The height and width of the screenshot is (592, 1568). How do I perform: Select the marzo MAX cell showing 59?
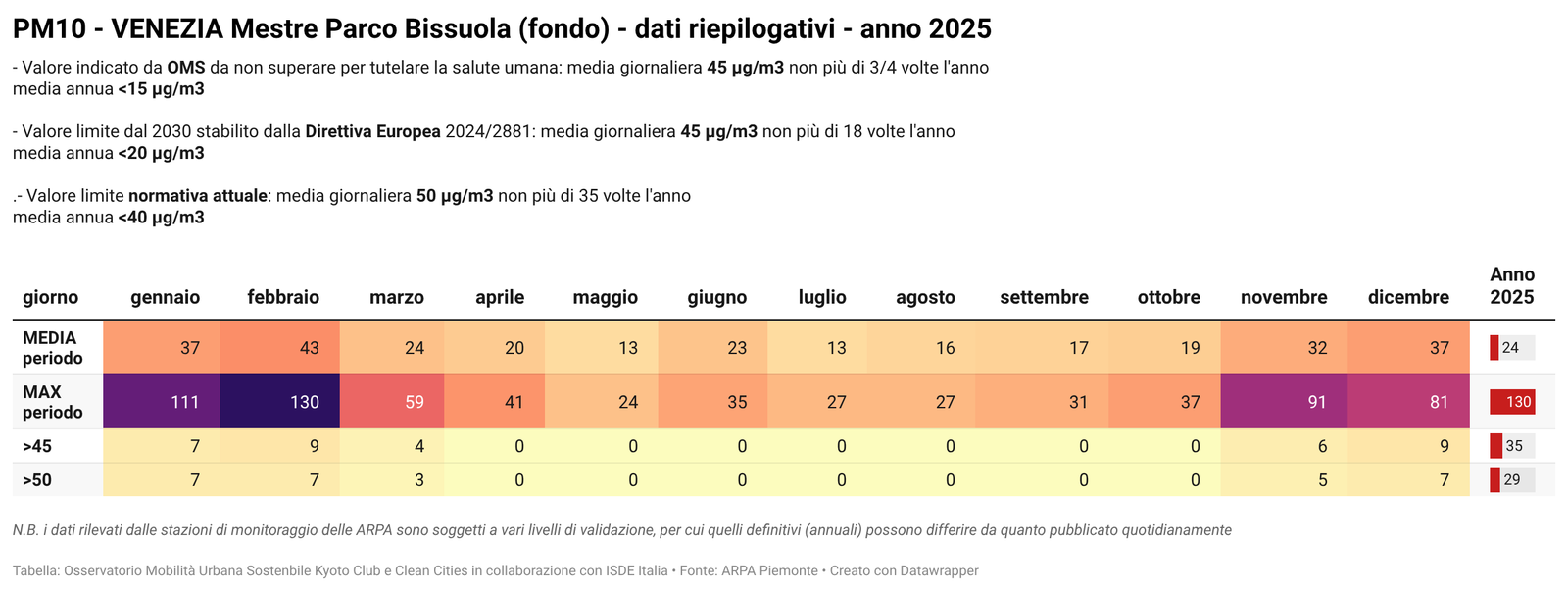[x=392, y=402]
